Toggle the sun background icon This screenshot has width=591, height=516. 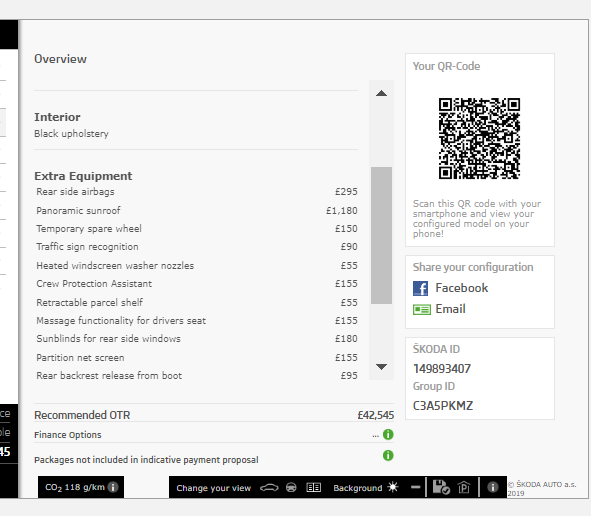pyautogui.click(x=393, y=487)
